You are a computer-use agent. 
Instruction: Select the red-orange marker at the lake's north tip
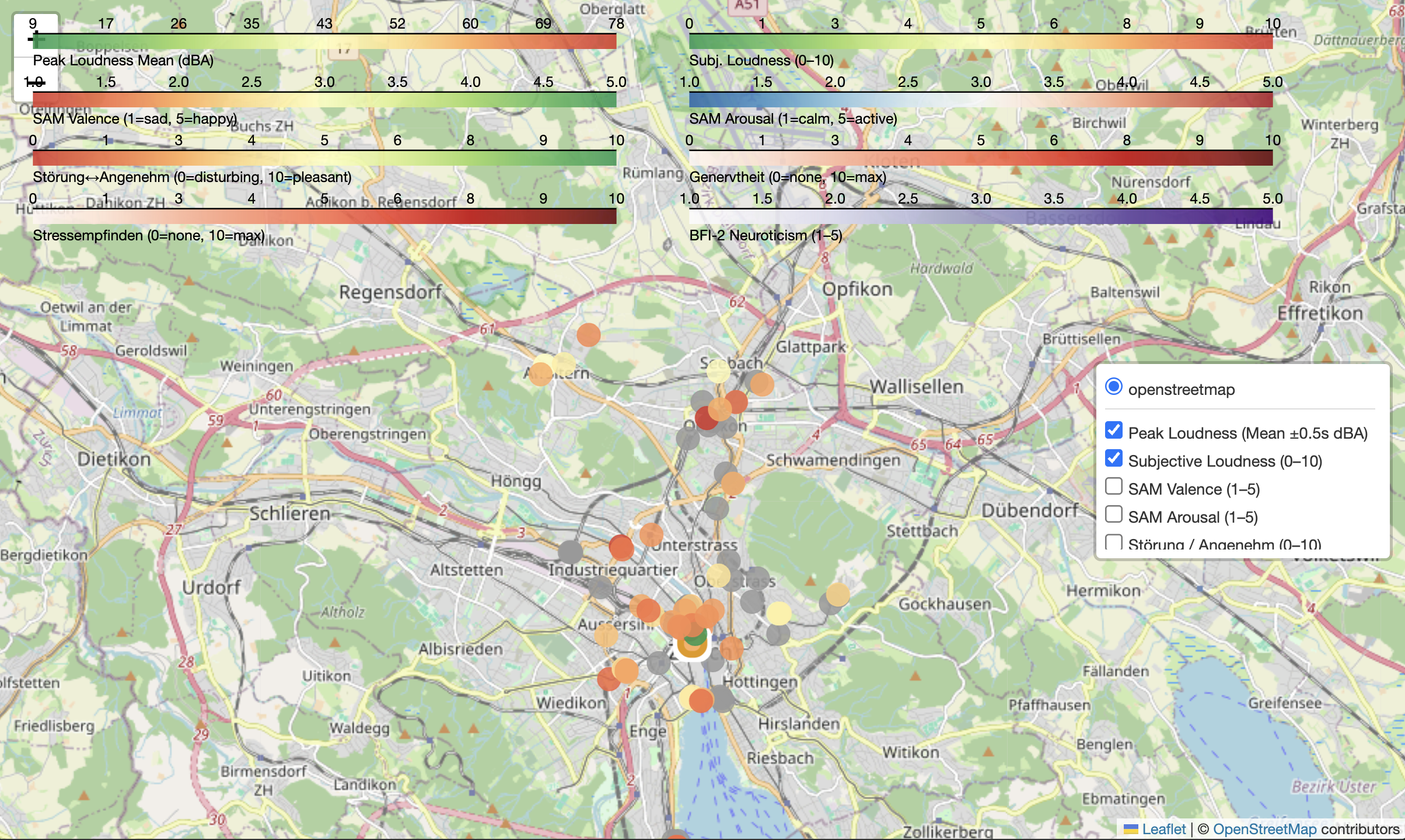[x=701, y=701]
